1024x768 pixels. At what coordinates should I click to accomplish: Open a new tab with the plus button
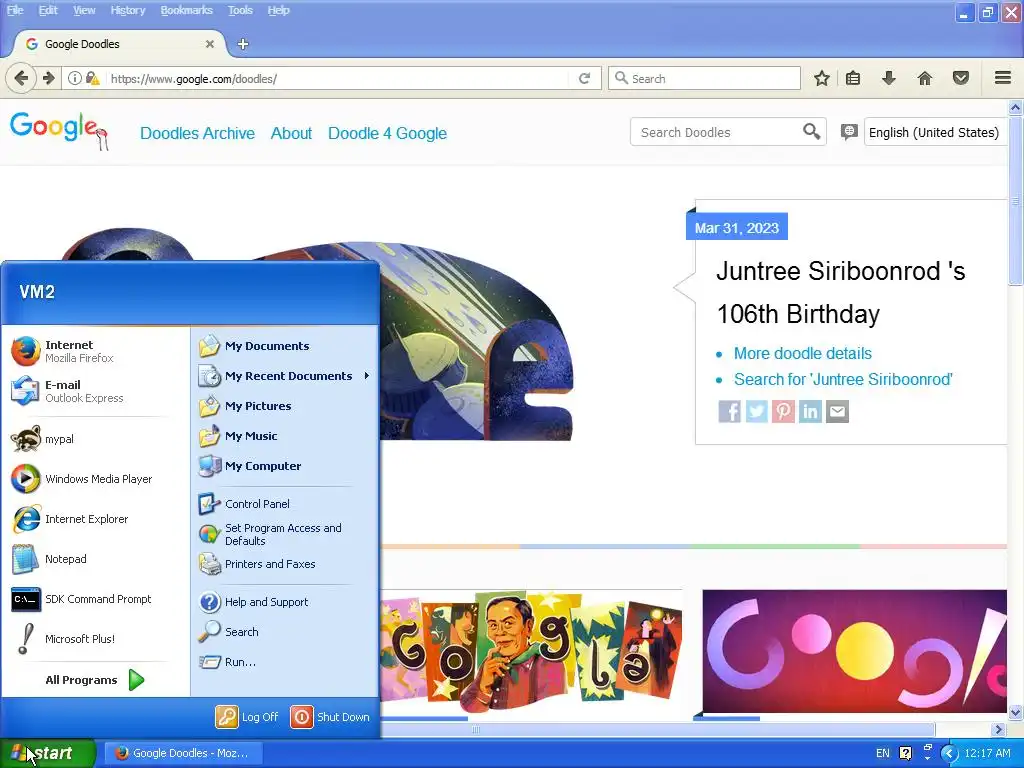point(243,44)
